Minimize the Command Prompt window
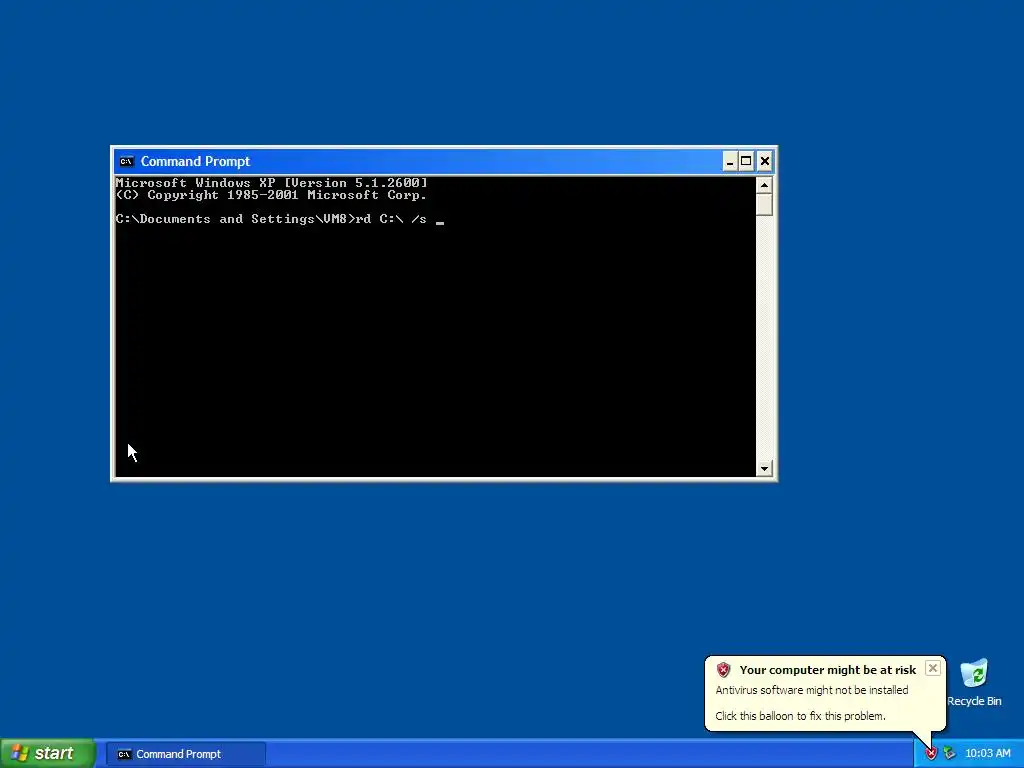The height and width of the screenshot is (768, 1024). tap(730, 161)
